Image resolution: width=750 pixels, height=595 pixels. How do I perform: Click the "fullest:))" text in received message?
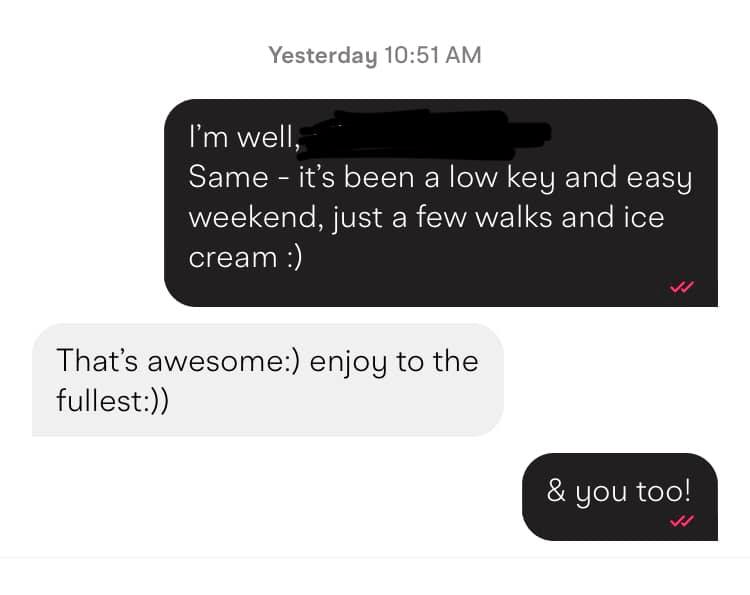(x=112, y=400)
